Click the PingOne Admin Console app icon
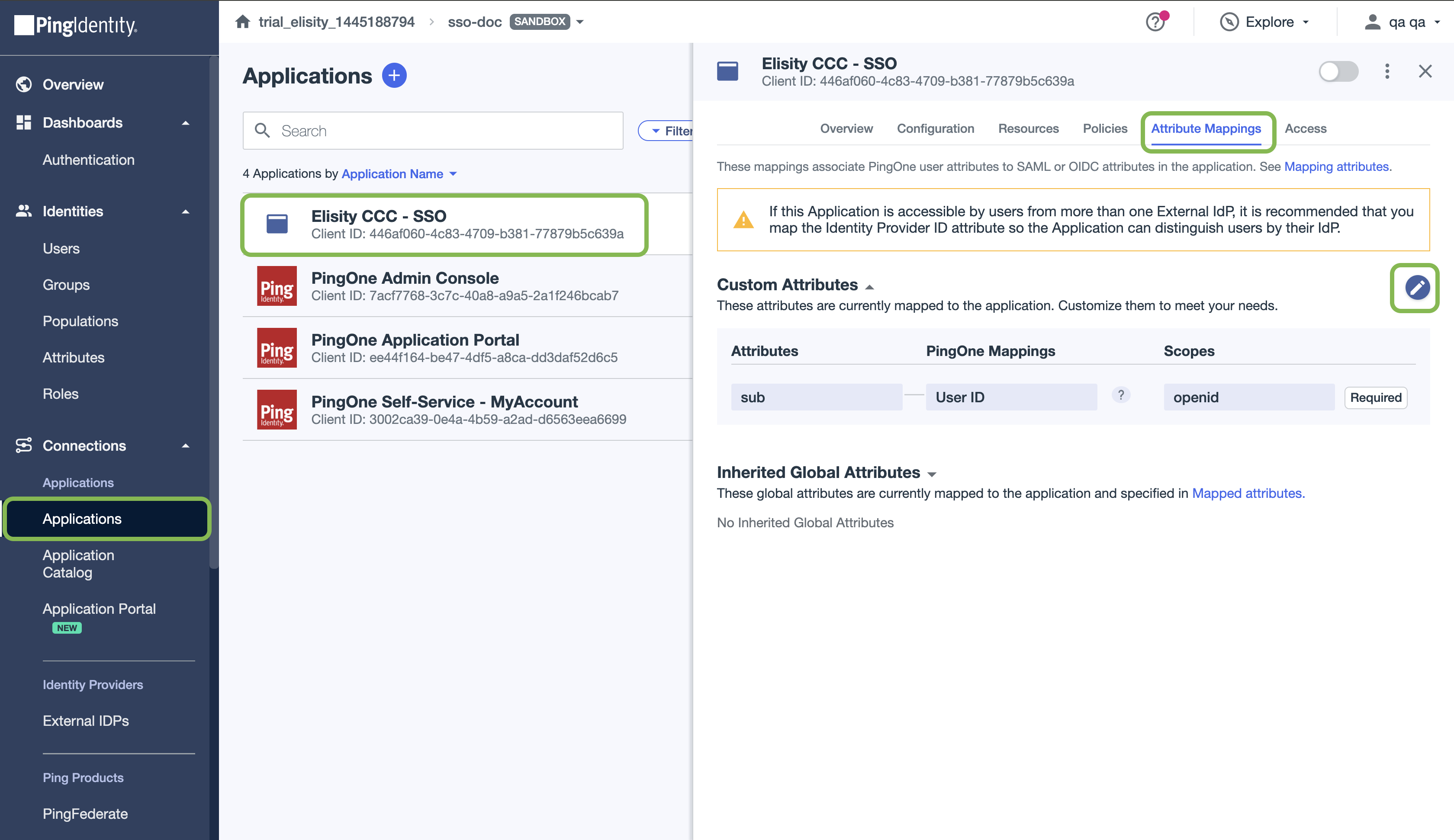Viewport: 1454px width, 840px height. pos(277,286)
